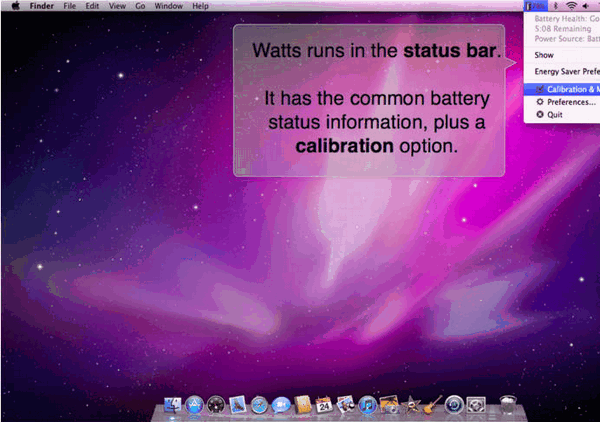Screen dimensions: 600x422
Task: Open Safari compass icon in Dock
Action: 259,405
